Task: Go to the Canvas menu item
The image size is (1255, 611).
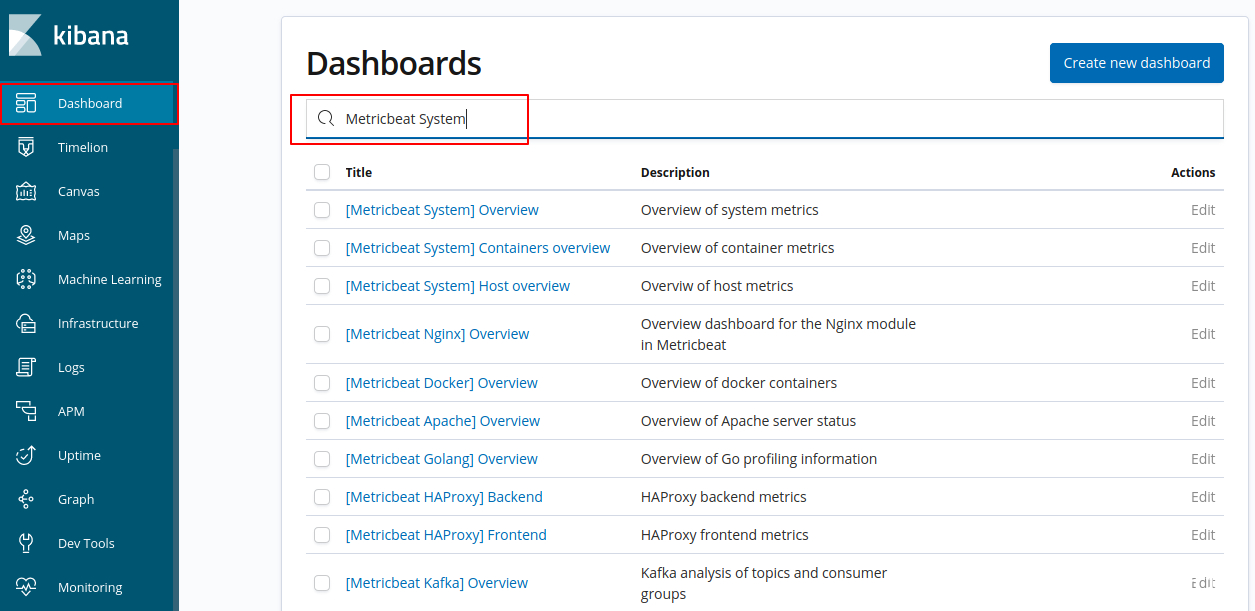Action: coord(79,191)
